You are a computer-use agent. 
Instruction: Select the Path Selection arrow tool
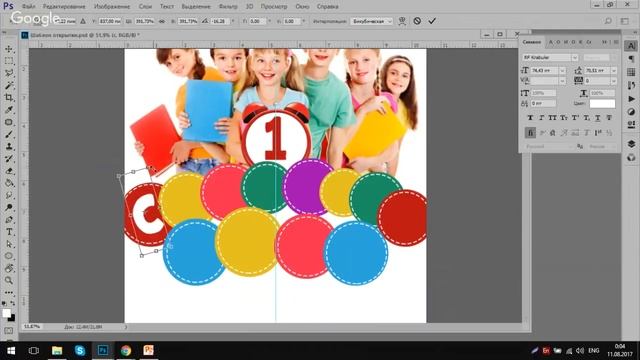point(9,244)
